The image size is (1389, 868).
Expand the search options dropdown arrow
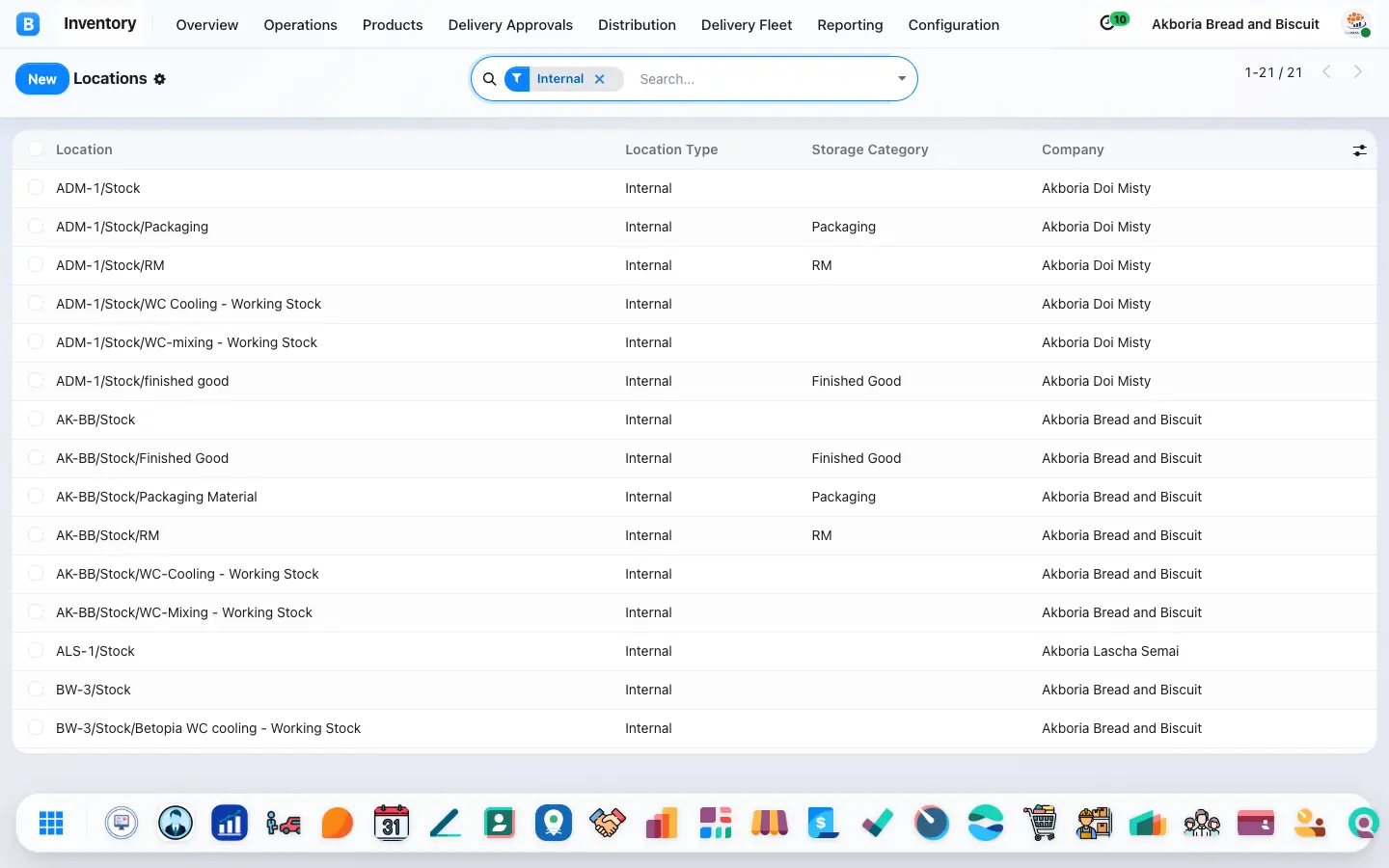902,79
